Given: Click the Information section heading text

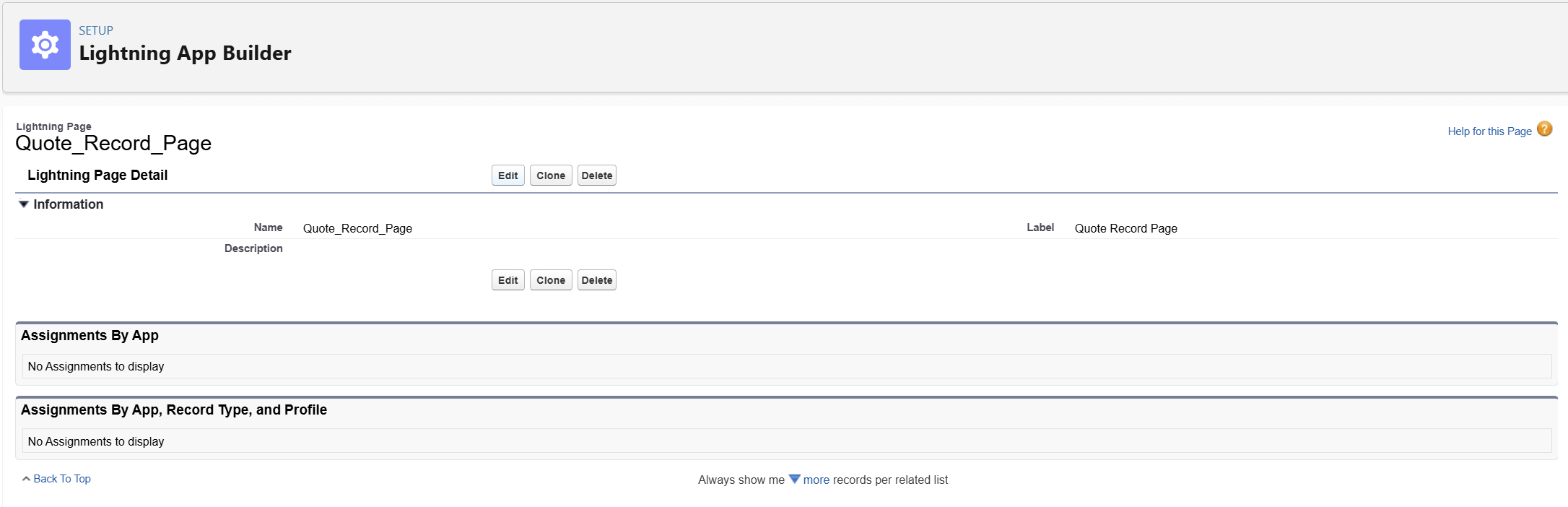Looking at the screenshot, I should (x=69, y=204).
